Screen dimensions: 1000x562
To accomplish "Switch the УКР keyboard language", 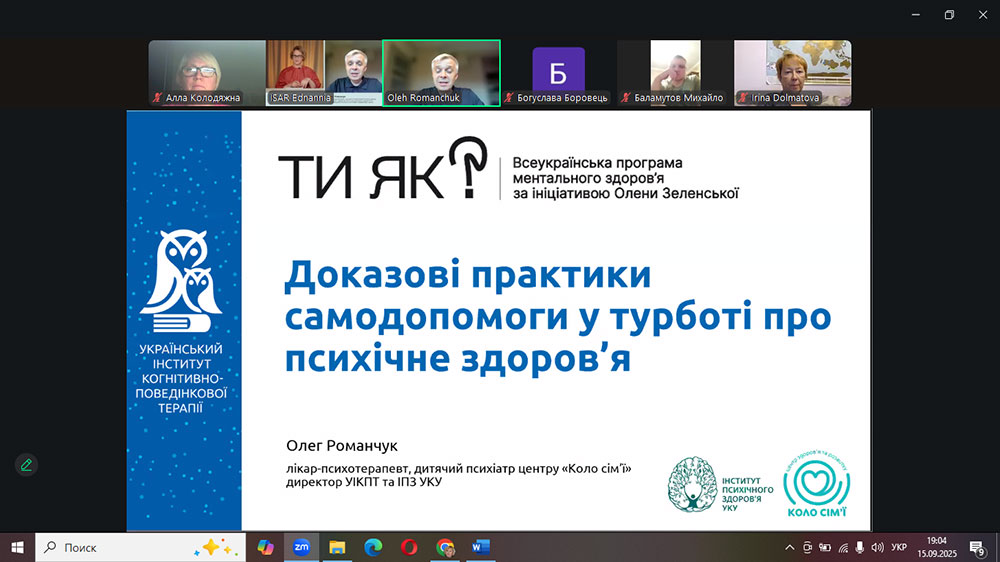I will 899,547.
